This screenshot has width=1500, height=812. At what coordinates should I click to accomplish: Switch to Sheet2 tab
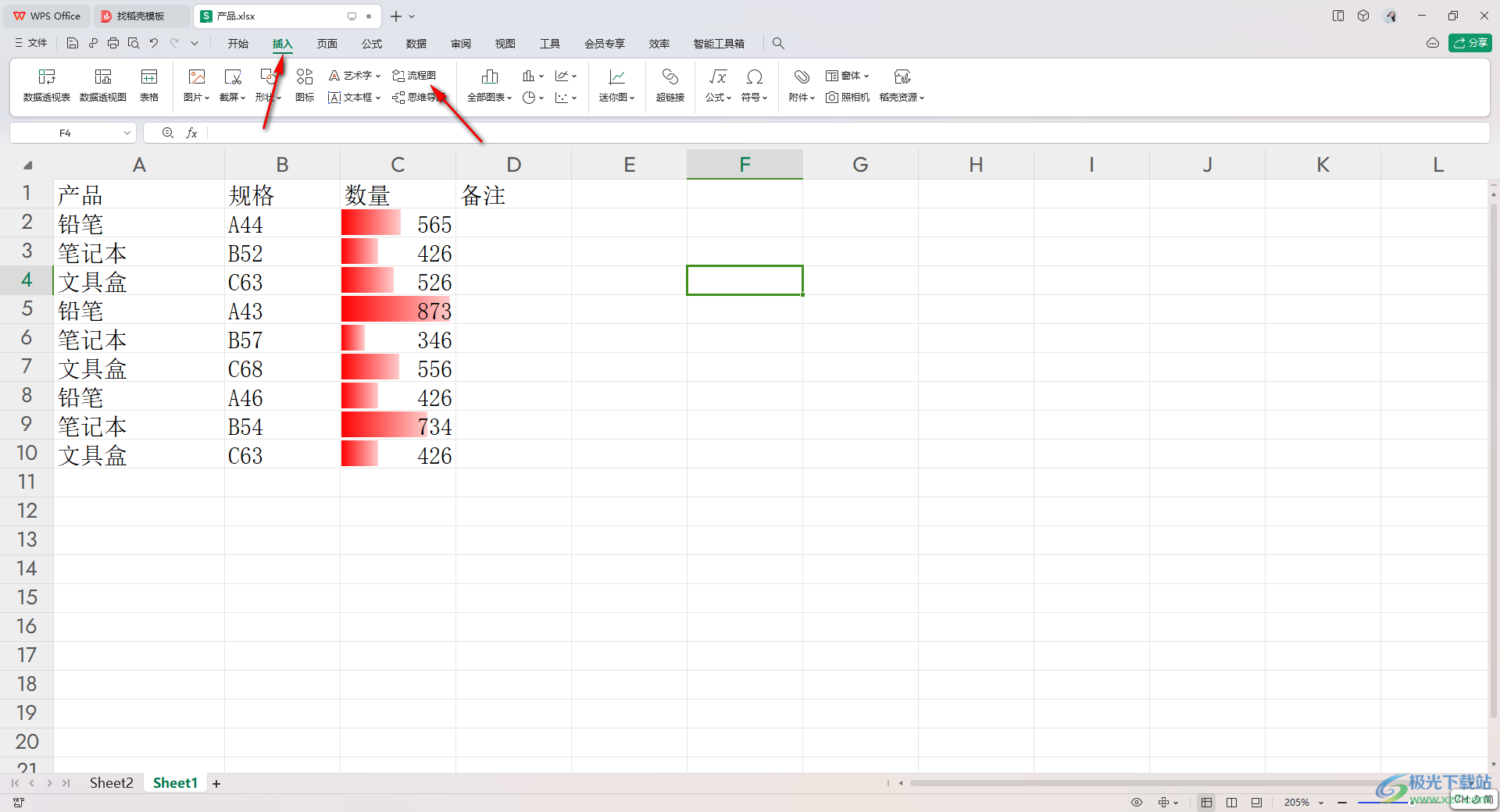click(111, 782)
